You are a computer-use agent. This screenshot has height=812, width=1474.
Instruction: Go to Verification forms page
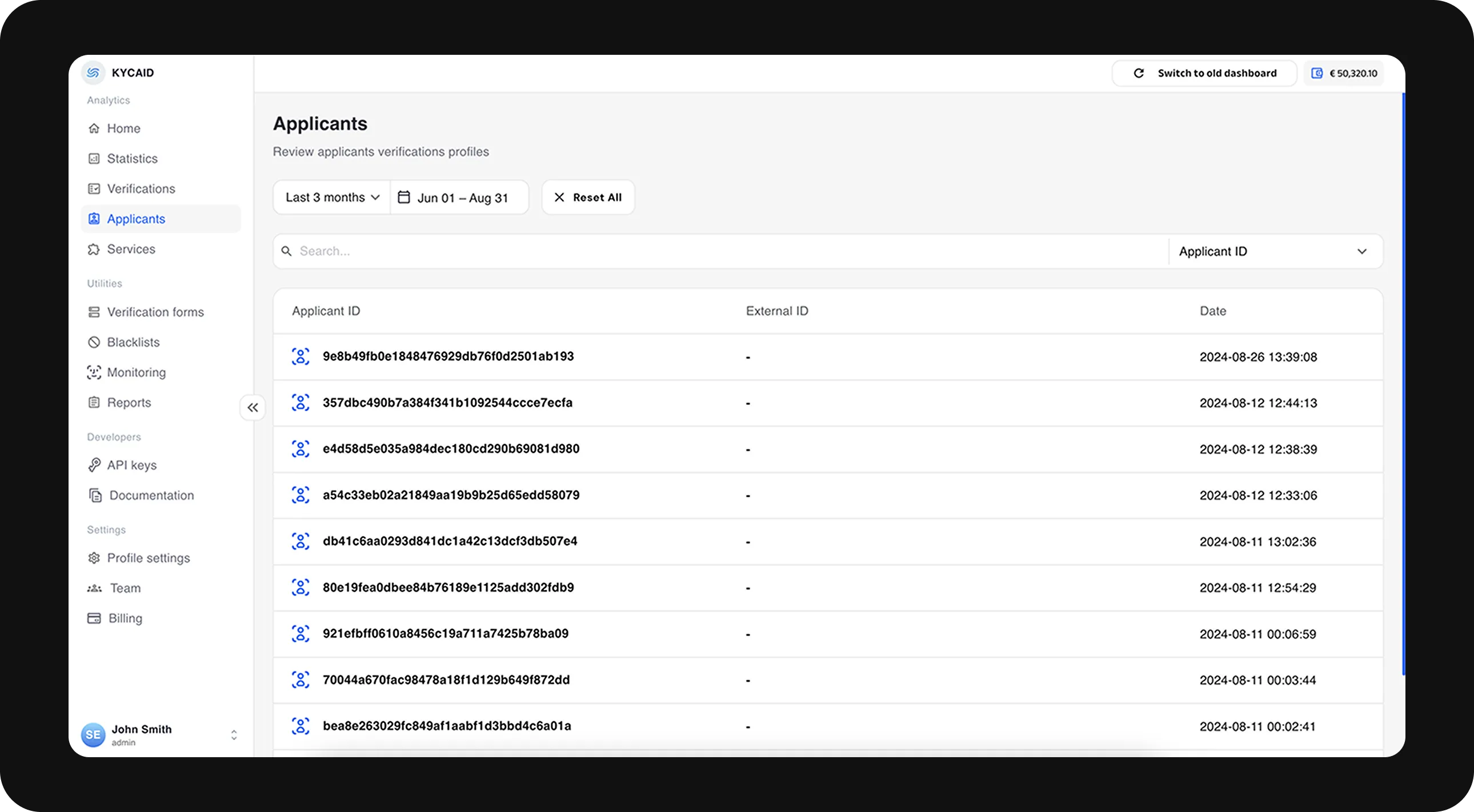pyautogui.click(x=155, y=312)
